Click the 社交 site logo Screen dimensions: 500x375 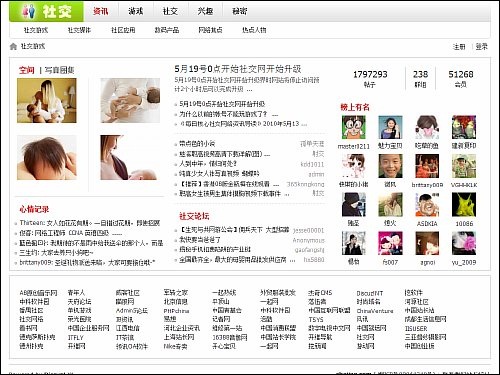click(46, 11)
